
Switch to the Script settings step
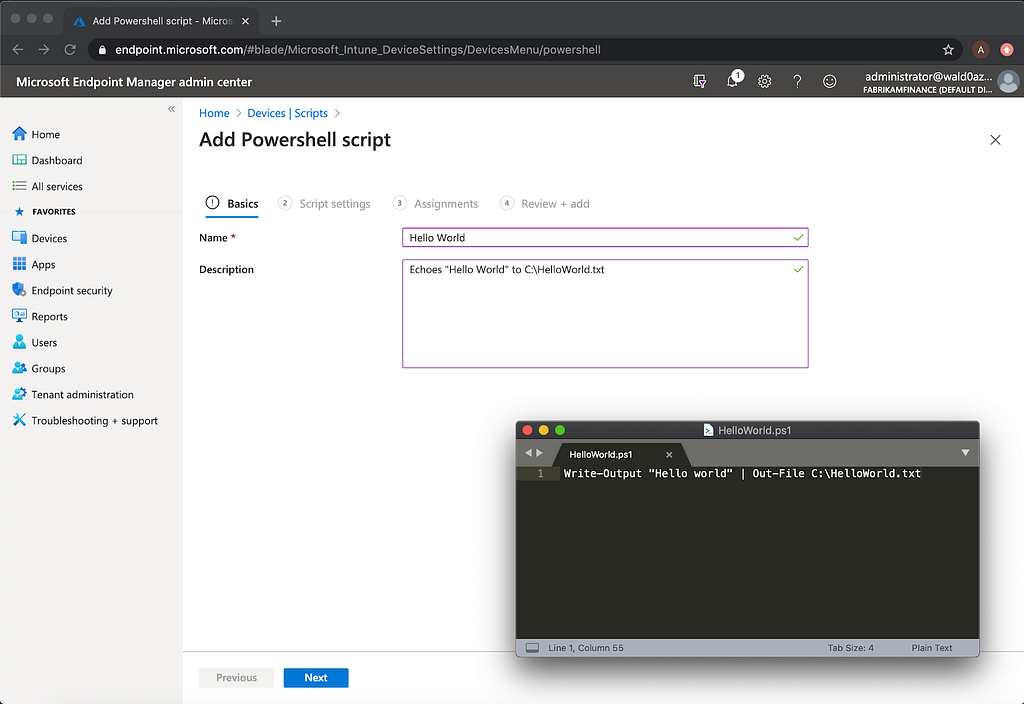point(324,204)
